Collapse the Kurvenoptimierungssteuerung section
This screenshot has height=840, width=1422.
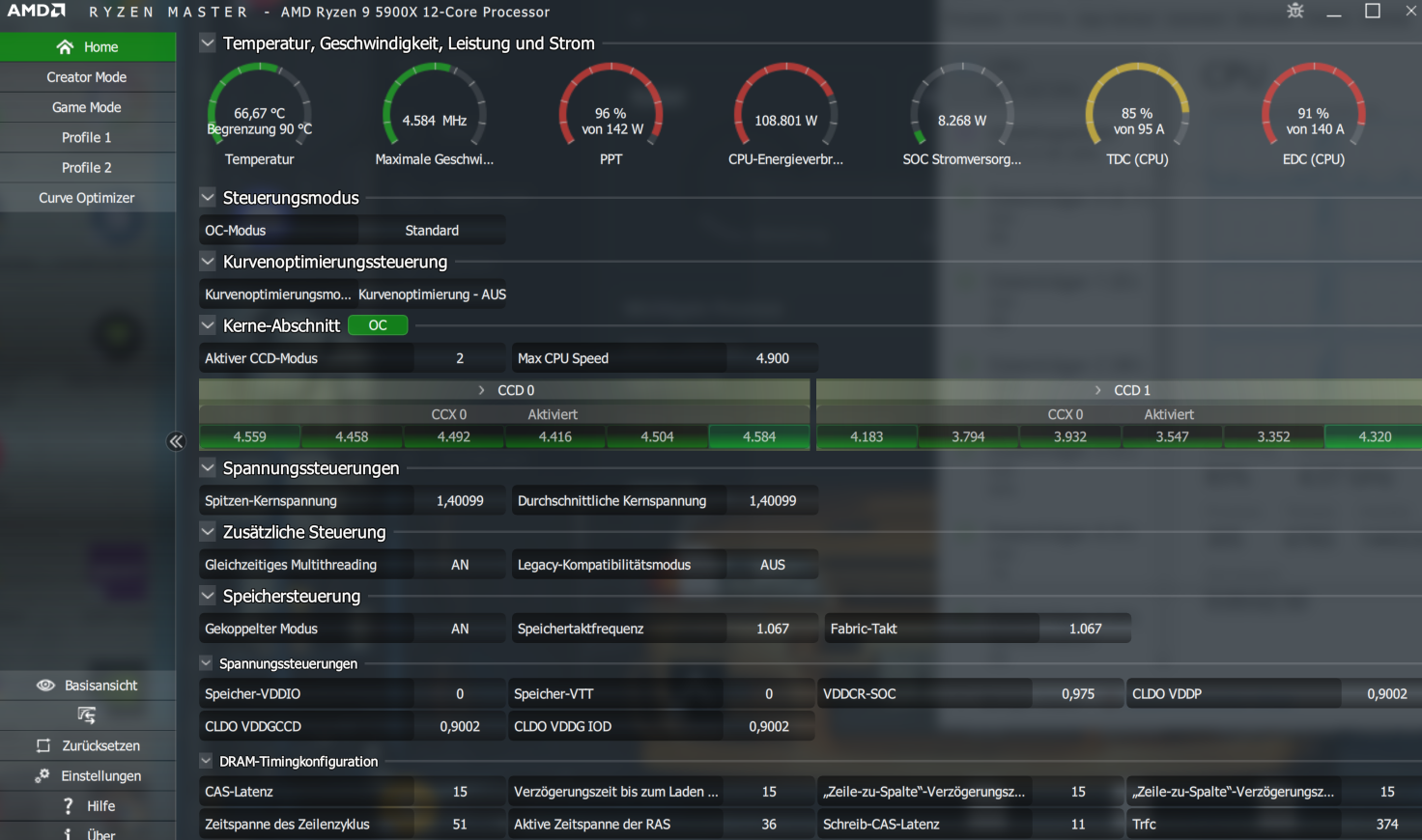(208, 261)
